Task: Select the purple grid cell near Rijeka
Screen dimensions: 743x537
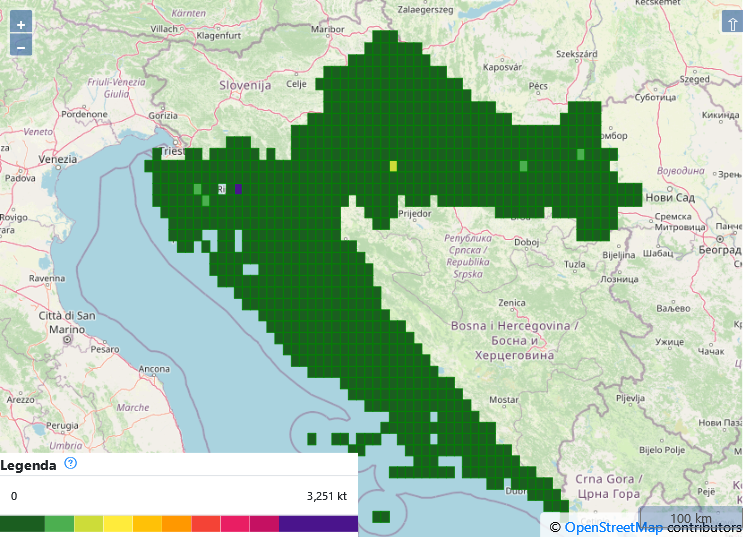Action: (238, 188)
